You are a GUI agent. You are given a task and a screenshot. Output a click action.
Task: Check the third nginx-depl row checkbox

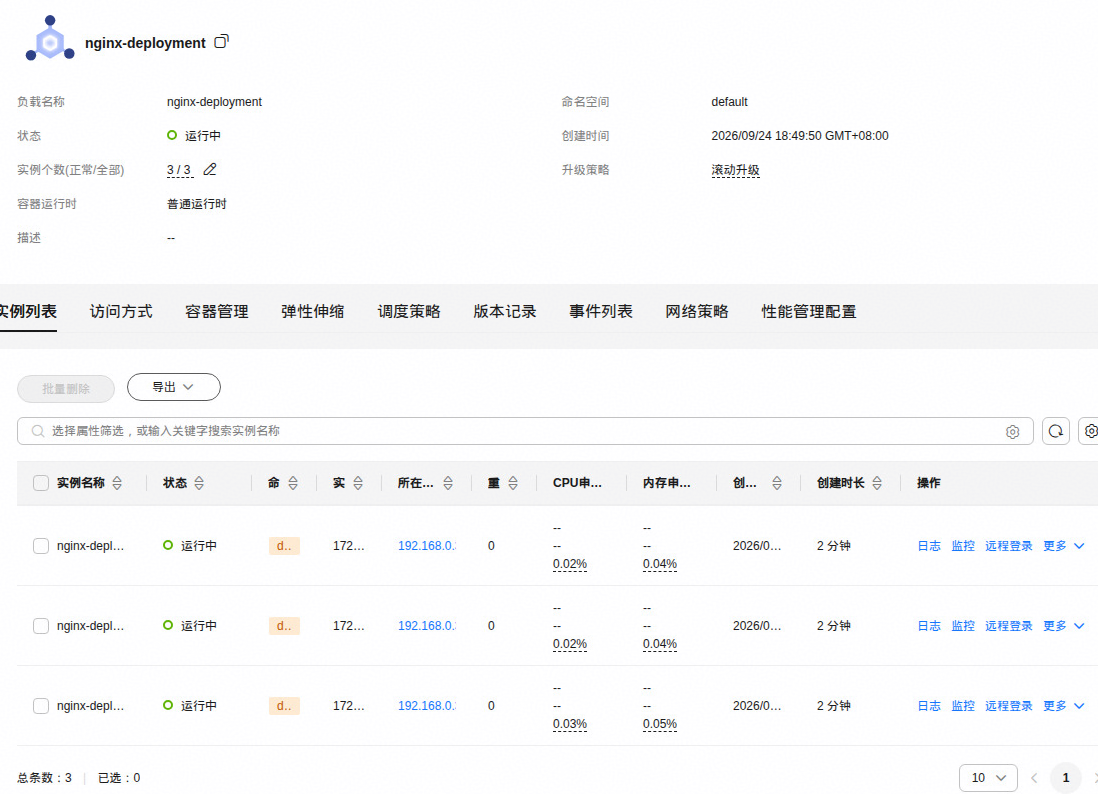pyautogui.click(x=41, y=706)
